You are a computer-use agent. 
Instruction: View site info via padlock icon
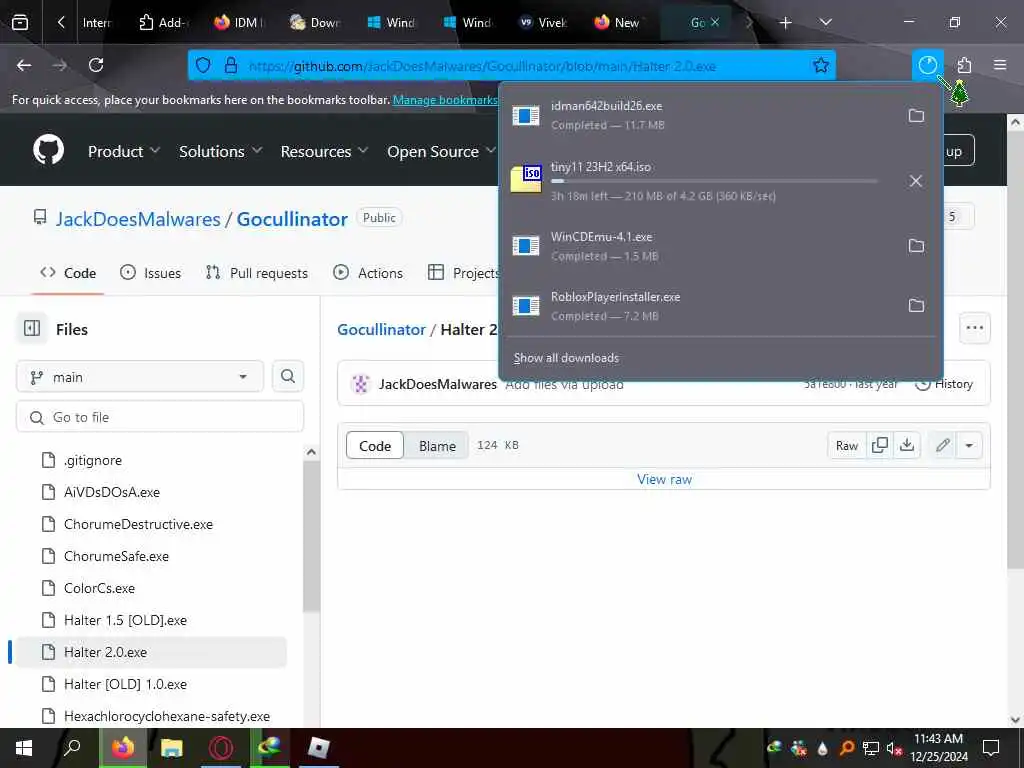[231, 65]
